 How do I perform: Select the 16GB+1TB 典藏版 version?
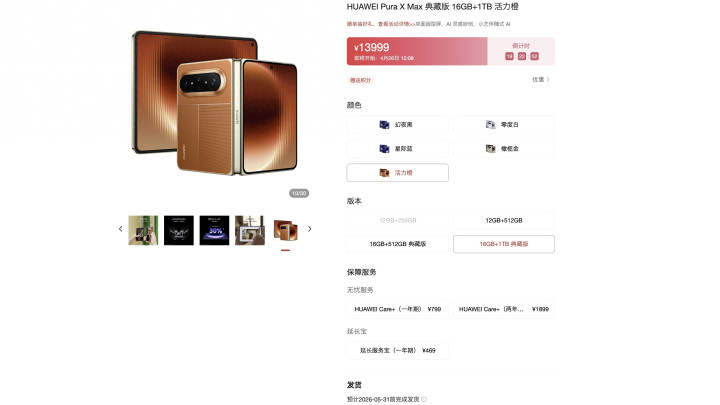point(504,244)
